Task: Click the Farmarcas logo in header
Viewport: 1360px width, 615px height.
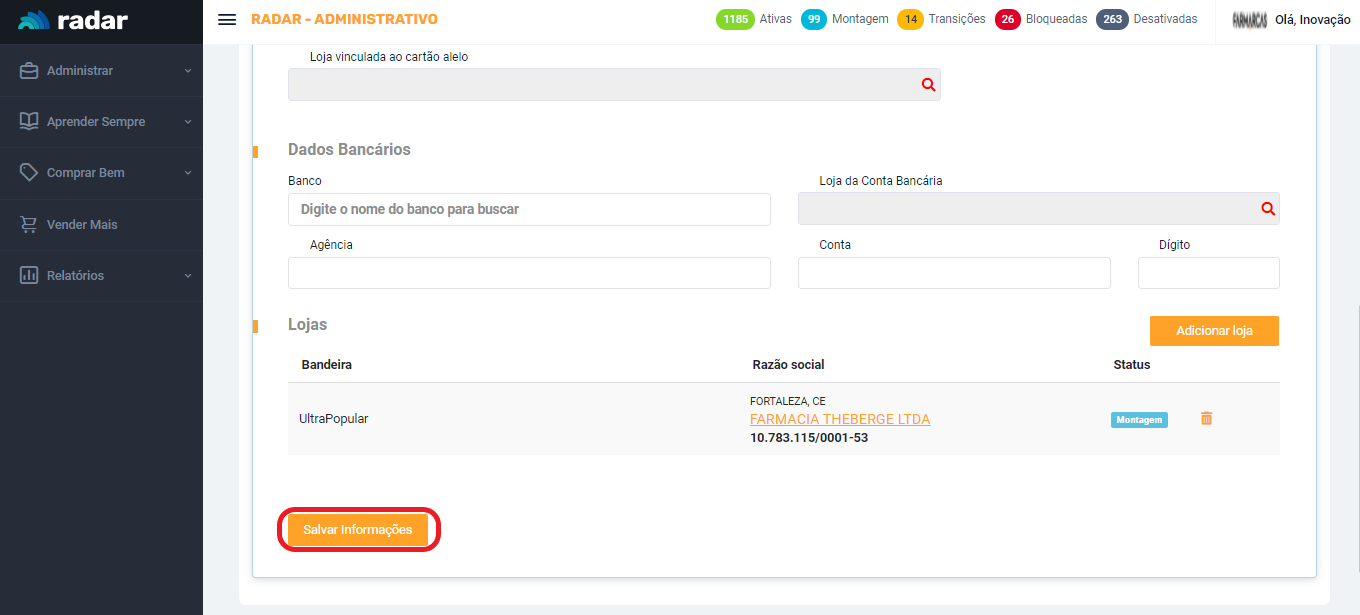Action: coord(1250,20)
